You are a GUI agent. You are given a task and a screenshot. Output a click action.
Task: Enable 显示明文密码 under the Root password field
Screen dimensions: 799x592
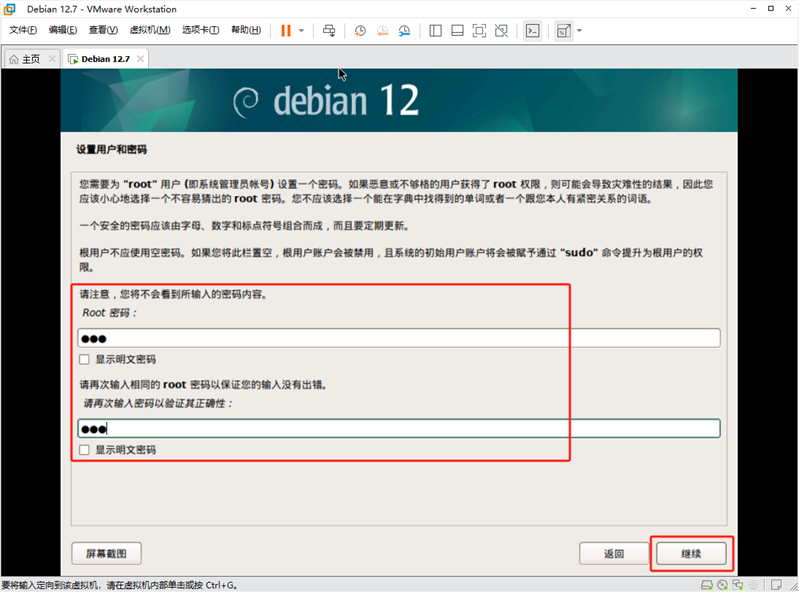click(x=85, y=360)
